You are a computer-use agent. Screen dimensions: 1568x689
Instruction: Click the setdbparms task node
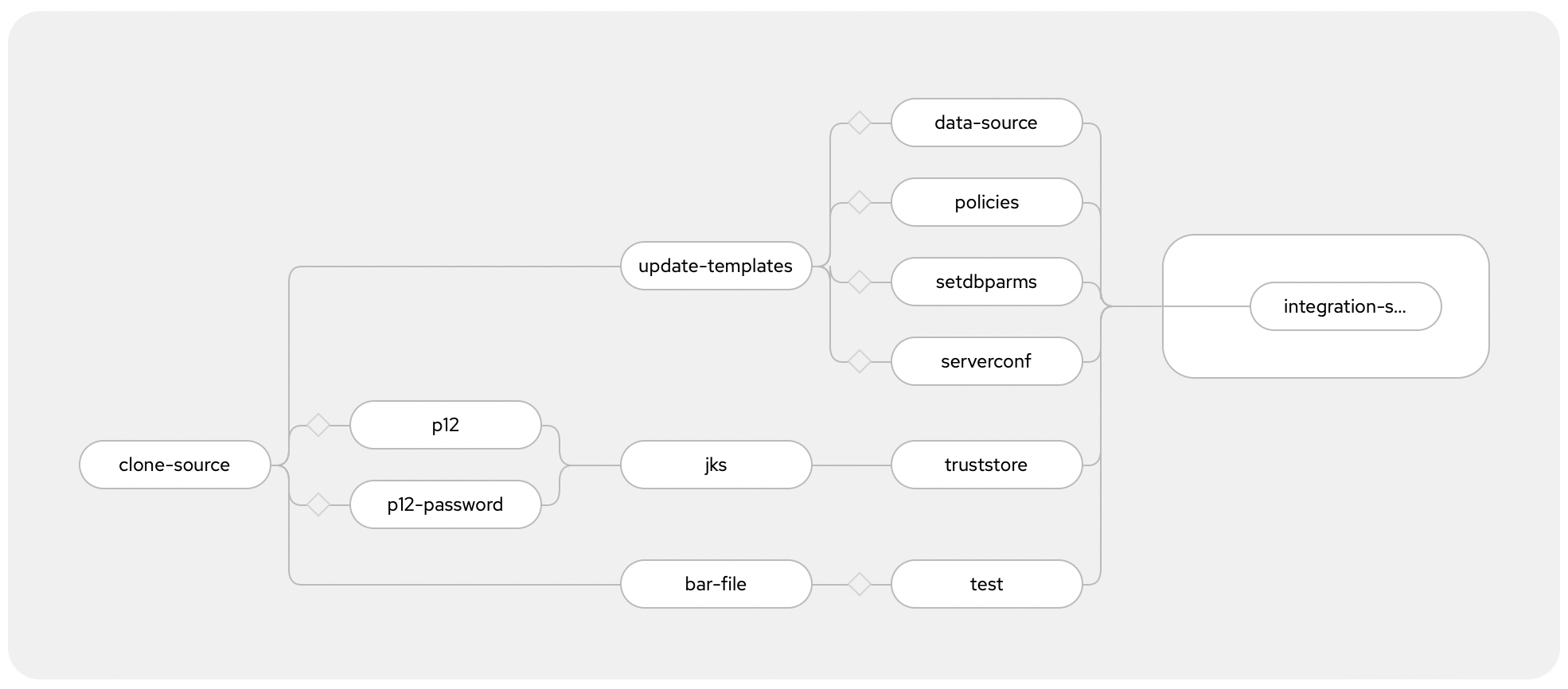pyautogui.click(x=987, y=282)
